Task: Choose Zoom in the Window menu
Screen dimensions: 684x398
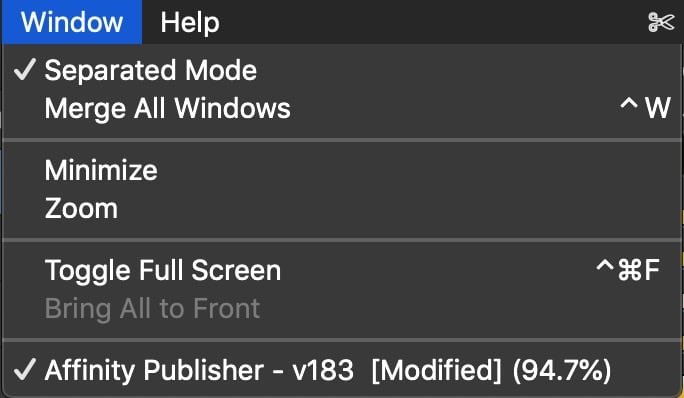Action: coord(342,208)
